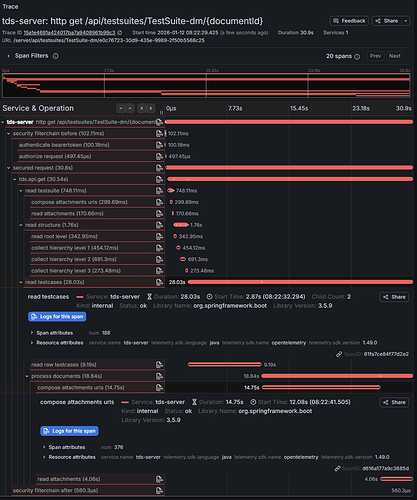Copy the Trace ID with copy icon
The height and width of the screenshot is (500, 417).
120,33
